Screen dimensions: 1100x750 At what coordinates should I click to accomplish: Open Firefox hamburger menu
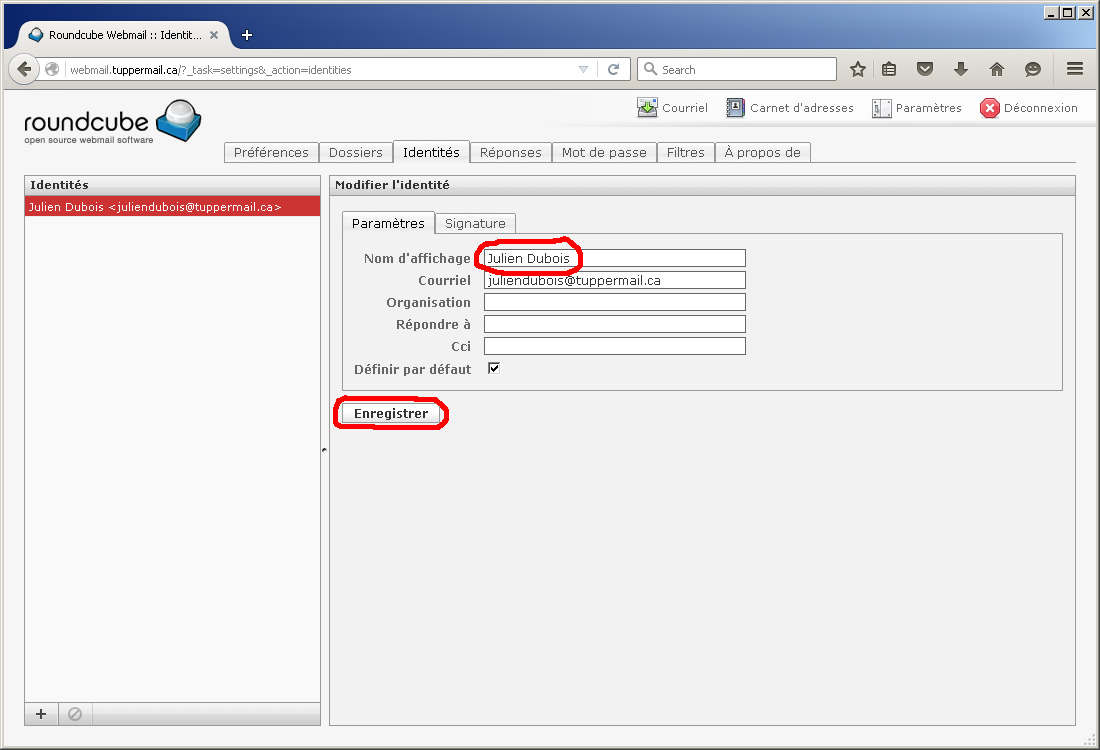pyautogui.click(x=1075, y=69)
